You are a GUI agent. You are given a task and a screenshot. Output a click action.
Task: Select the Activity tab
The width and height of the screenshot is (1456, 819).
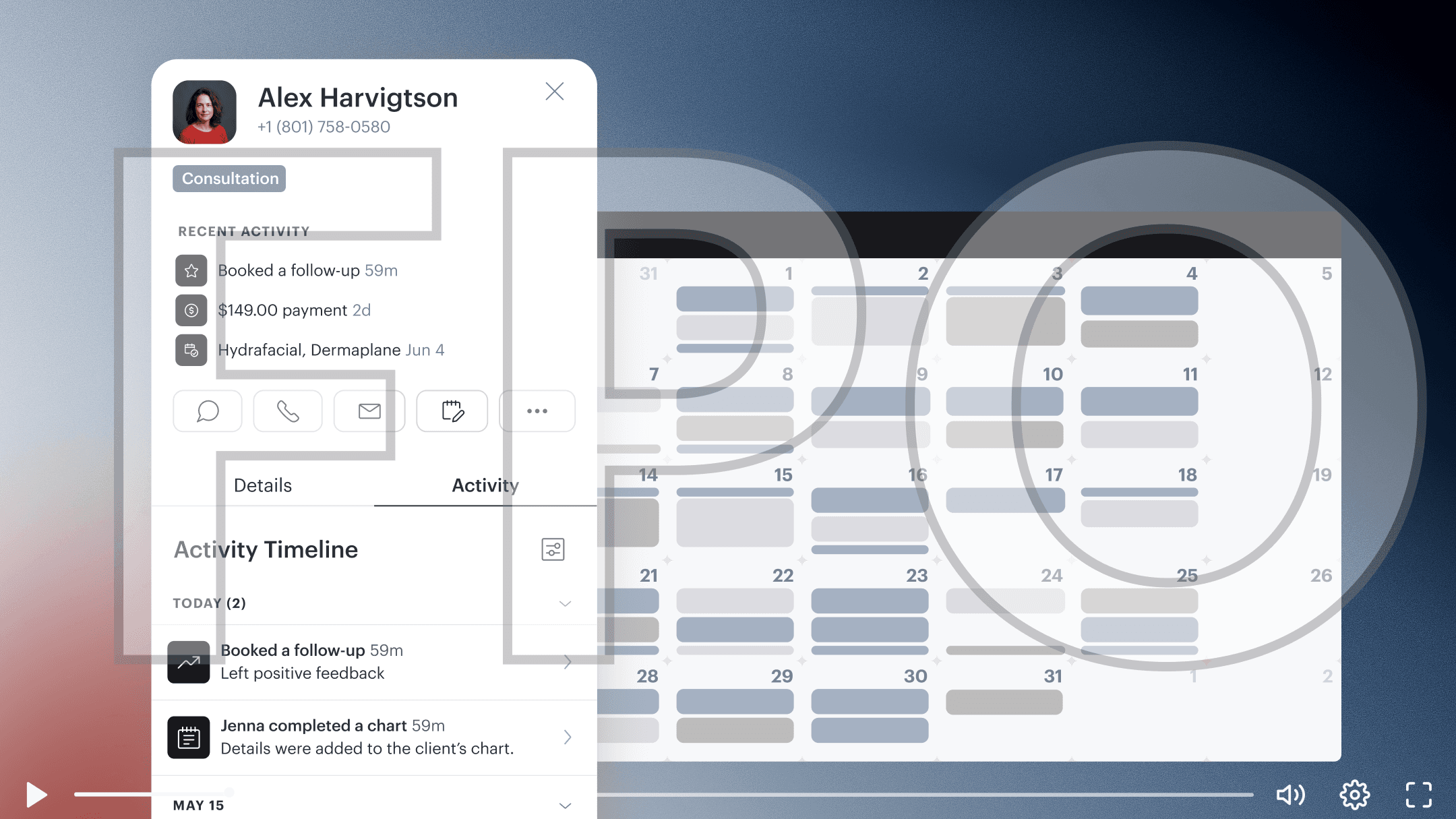[485, 485]
